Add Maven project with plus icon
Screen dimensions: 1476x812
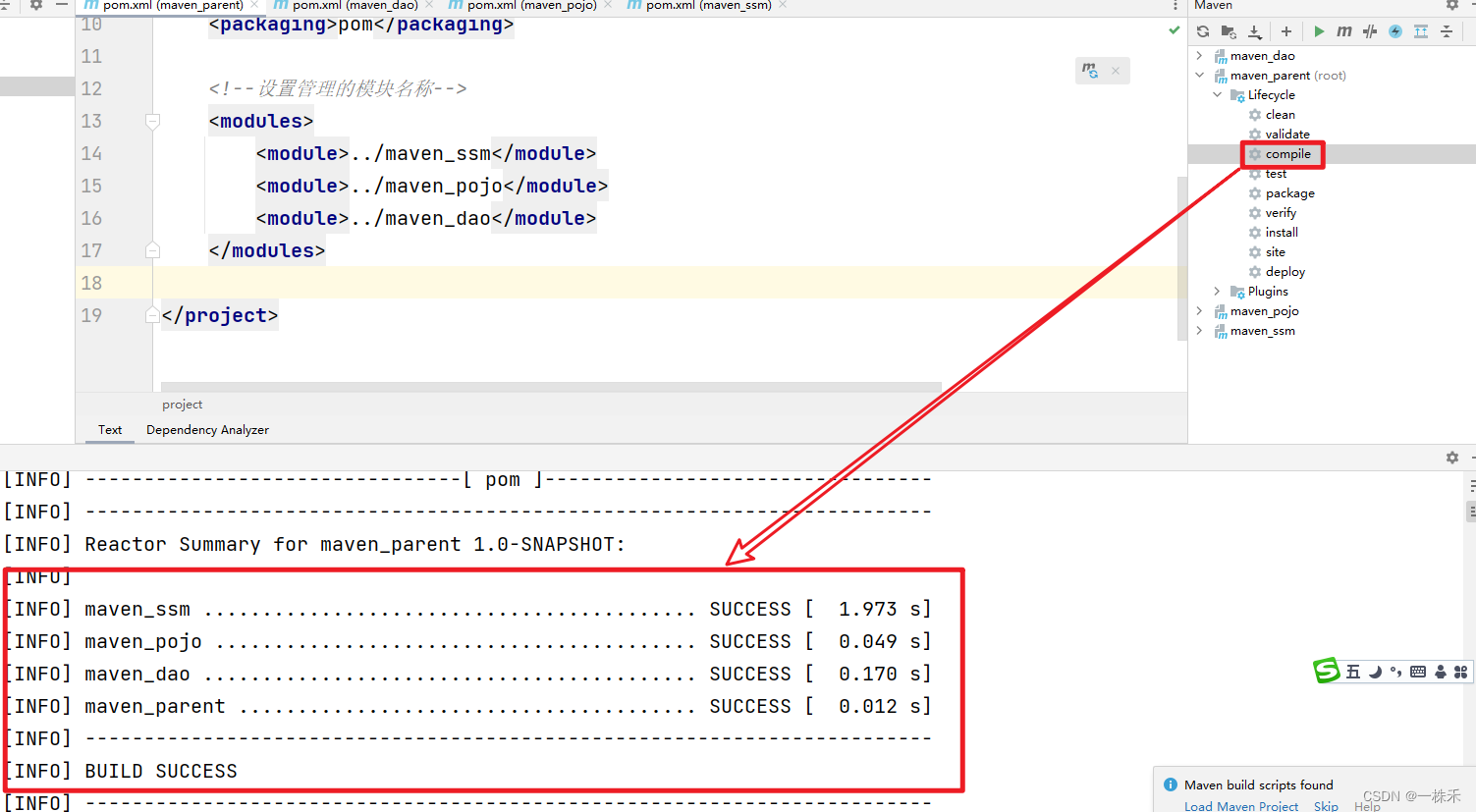1286,31
